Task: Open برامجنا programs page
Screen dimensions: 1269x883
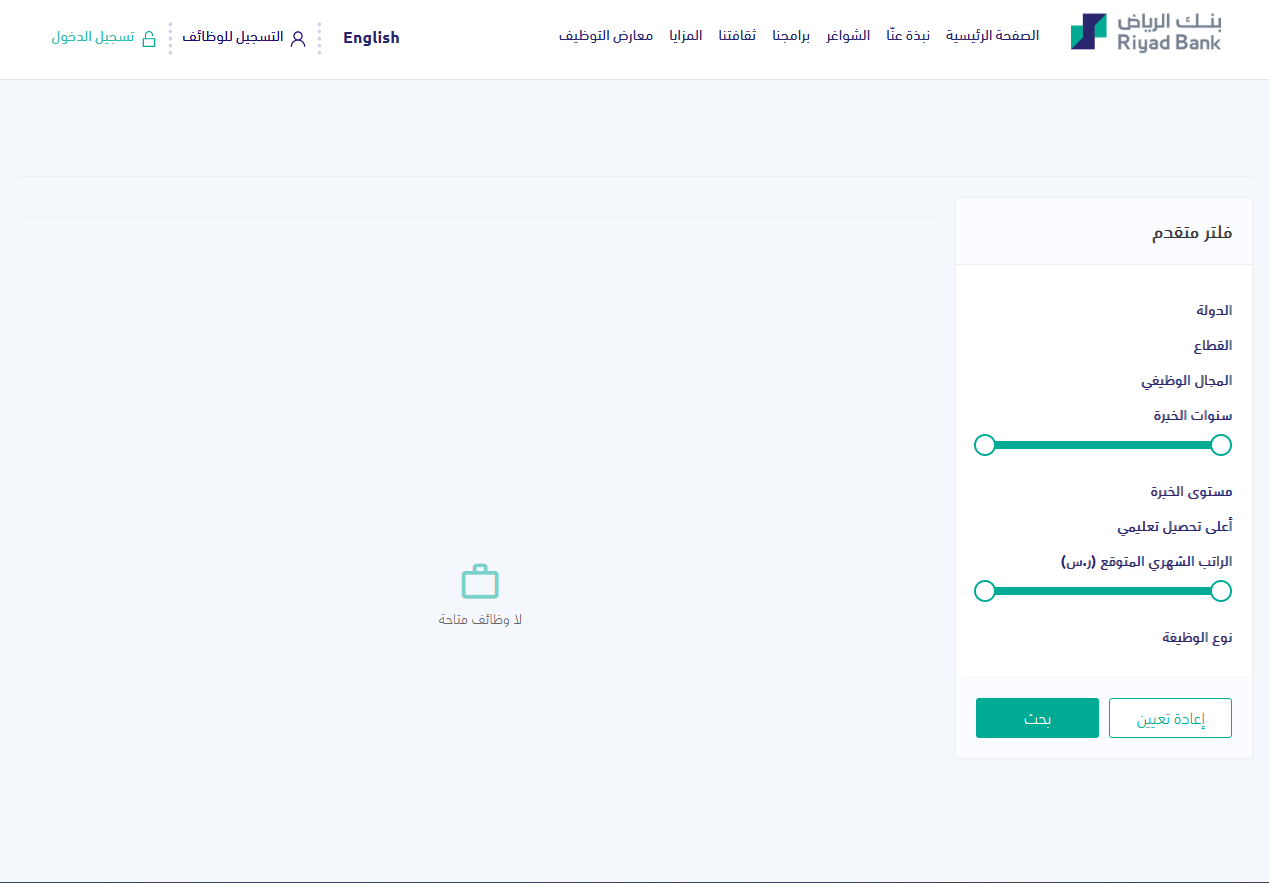Action: pyautogui.click(x=791, y=36)
